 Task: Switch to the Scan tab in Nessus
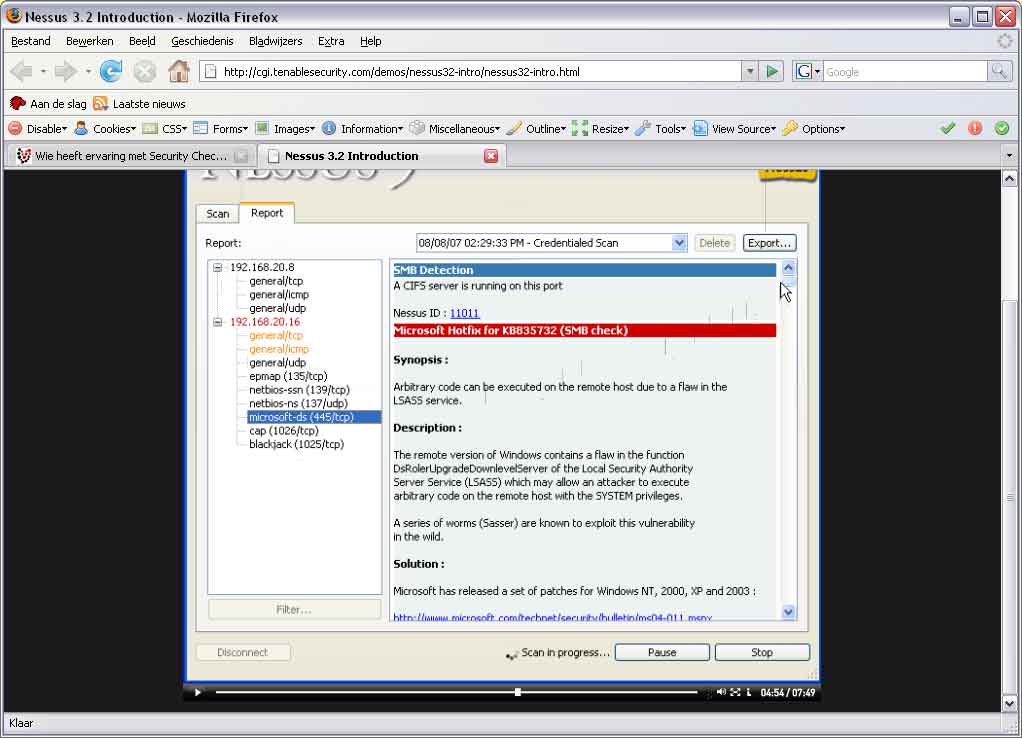coord(218,214)
